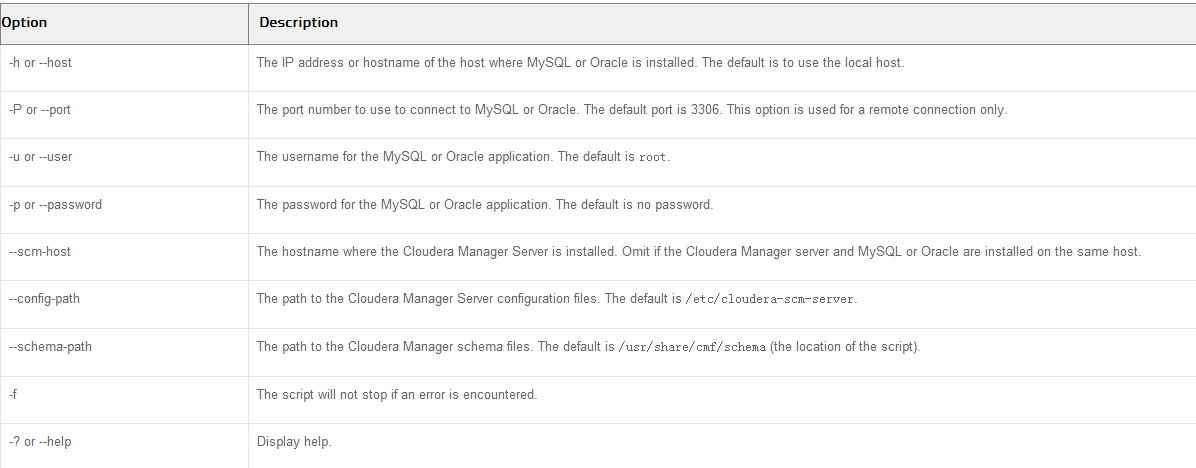Click the host IP address description text
Viewport: 1196px width, 468px height.
tap(580, 63)
